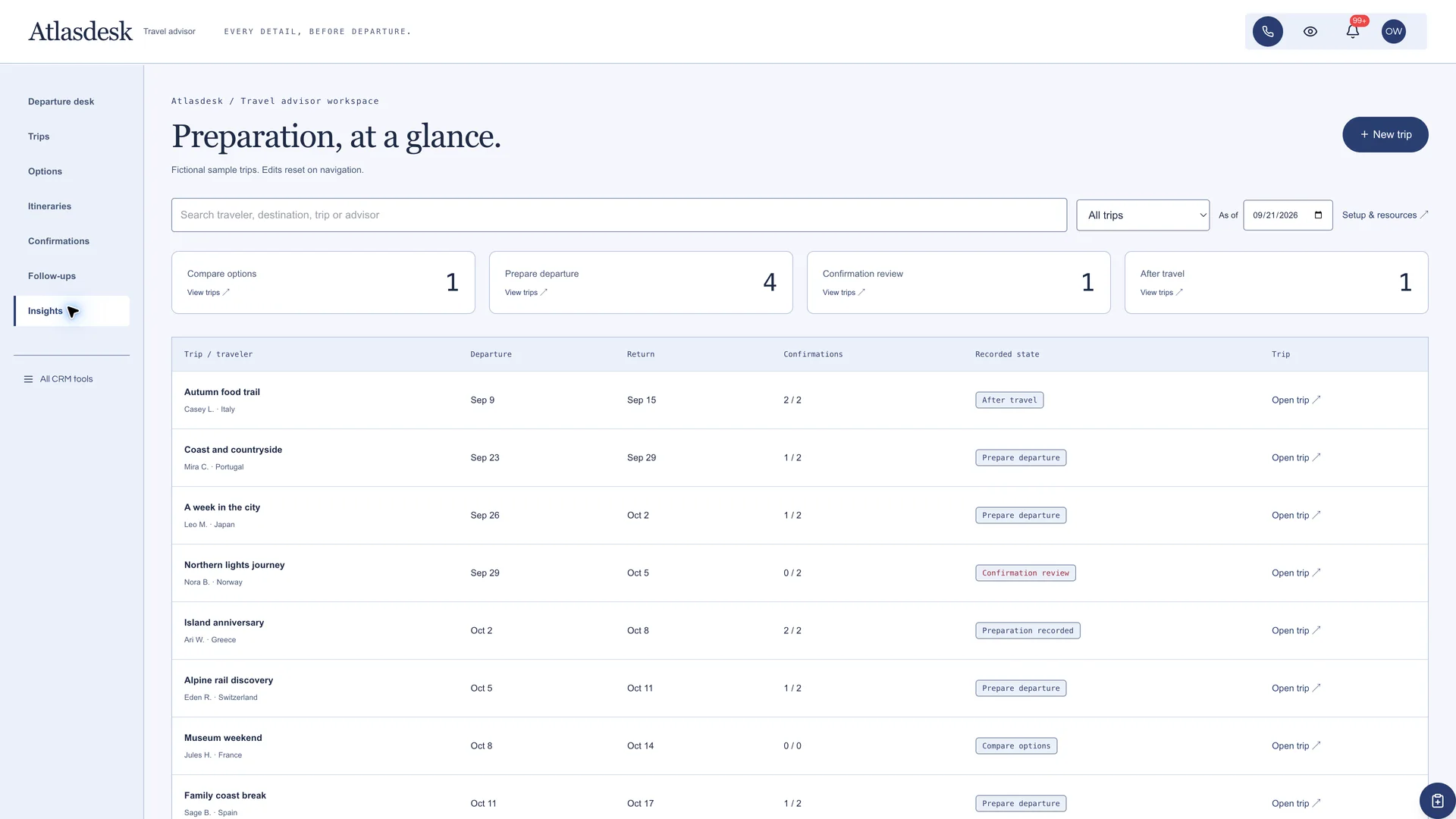
Task: Open Confirmations in sidebar
Action: point(58,241)
